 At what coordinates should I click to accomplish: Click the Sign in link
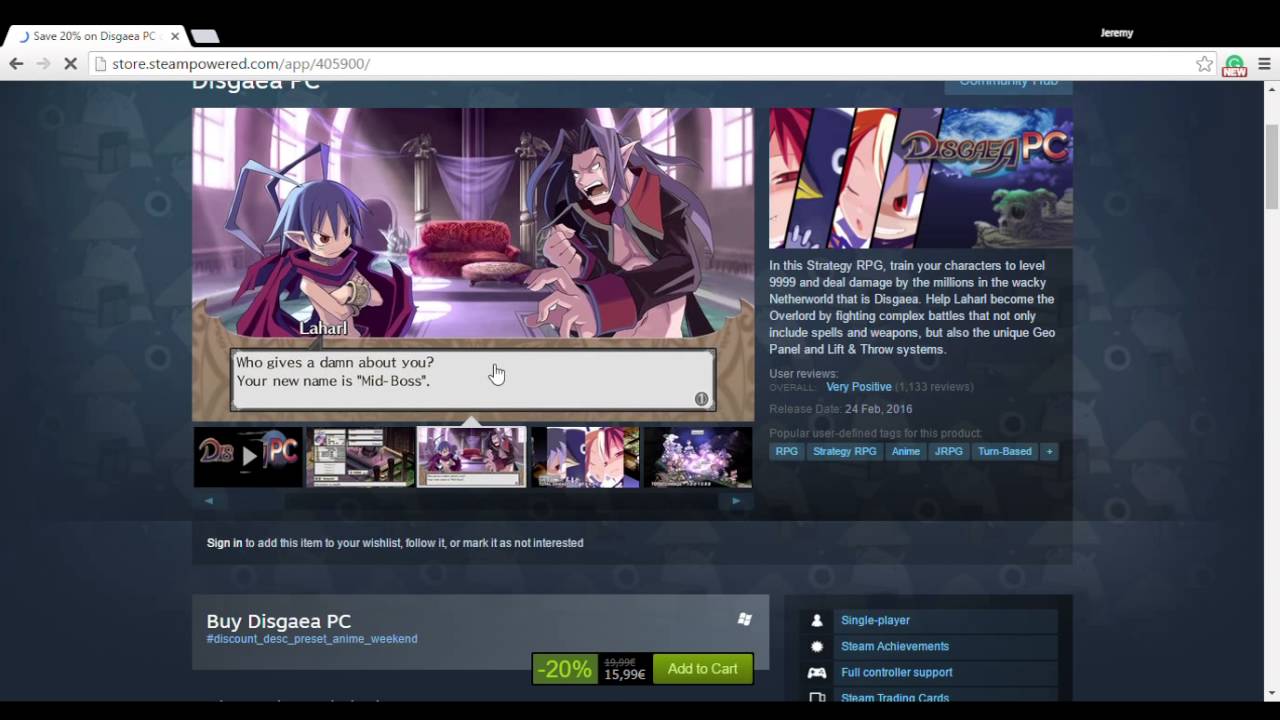click(x=225, y=543)
